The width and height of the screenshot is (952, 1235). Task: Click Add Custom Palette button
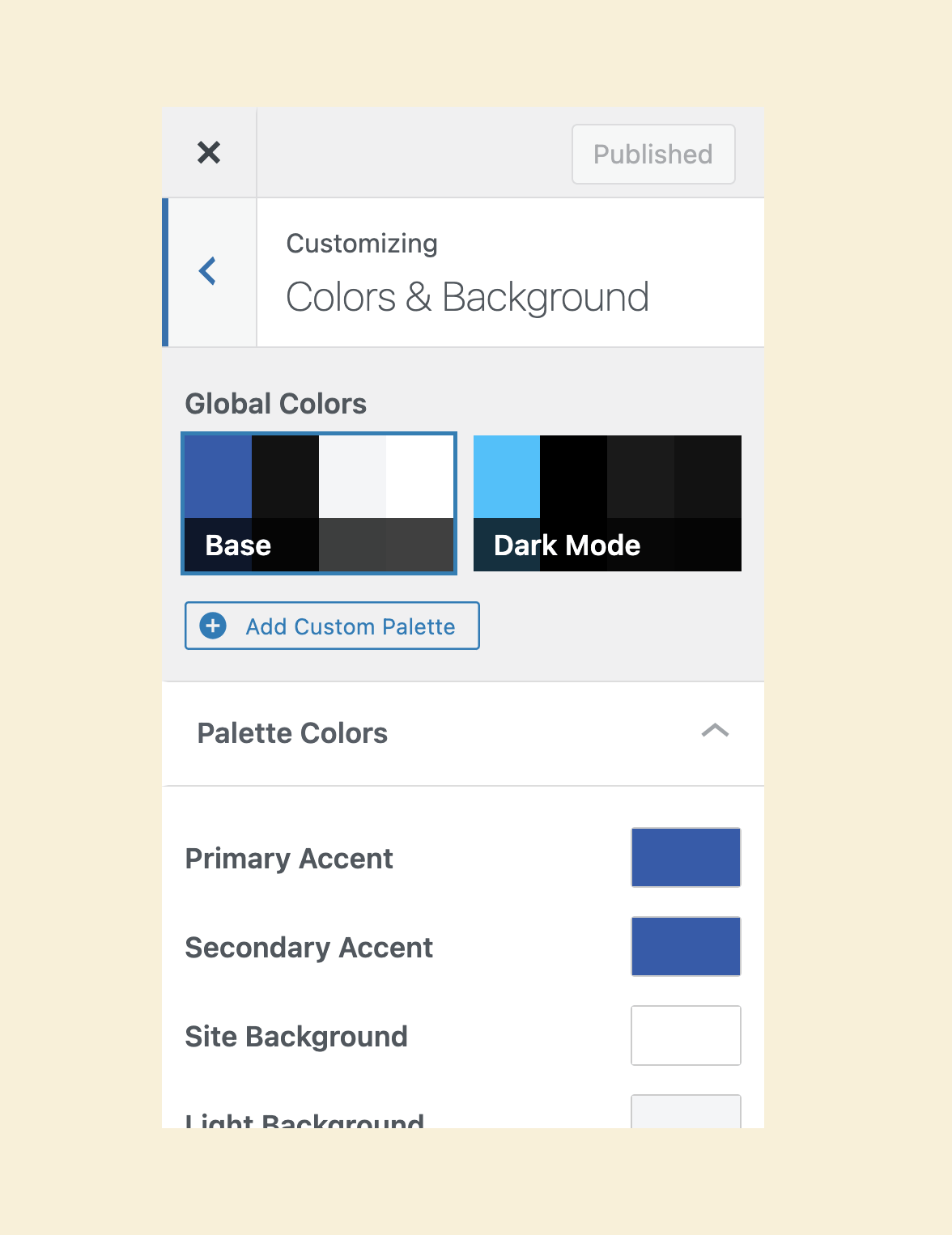332,626
